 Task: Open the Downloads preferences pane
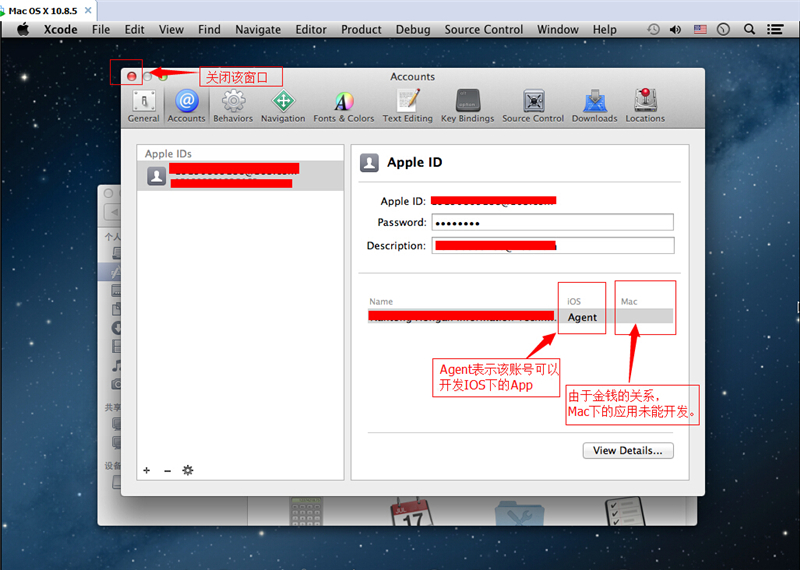(x=594, y=106)
